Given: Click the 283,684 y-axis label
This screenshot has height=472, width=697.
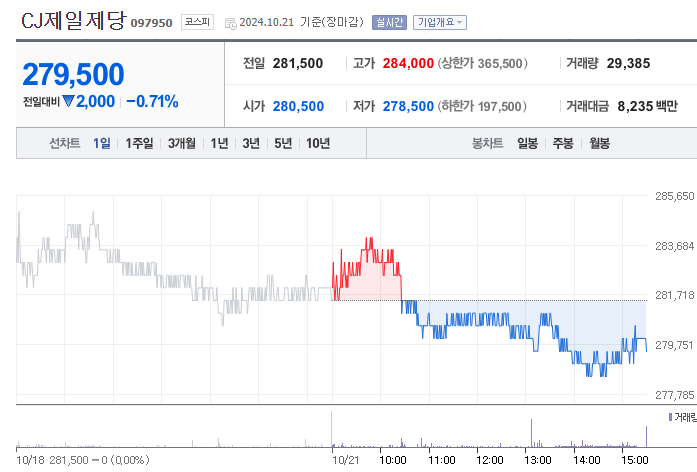Looking at the screenshot, I should [x=674, y=246].
